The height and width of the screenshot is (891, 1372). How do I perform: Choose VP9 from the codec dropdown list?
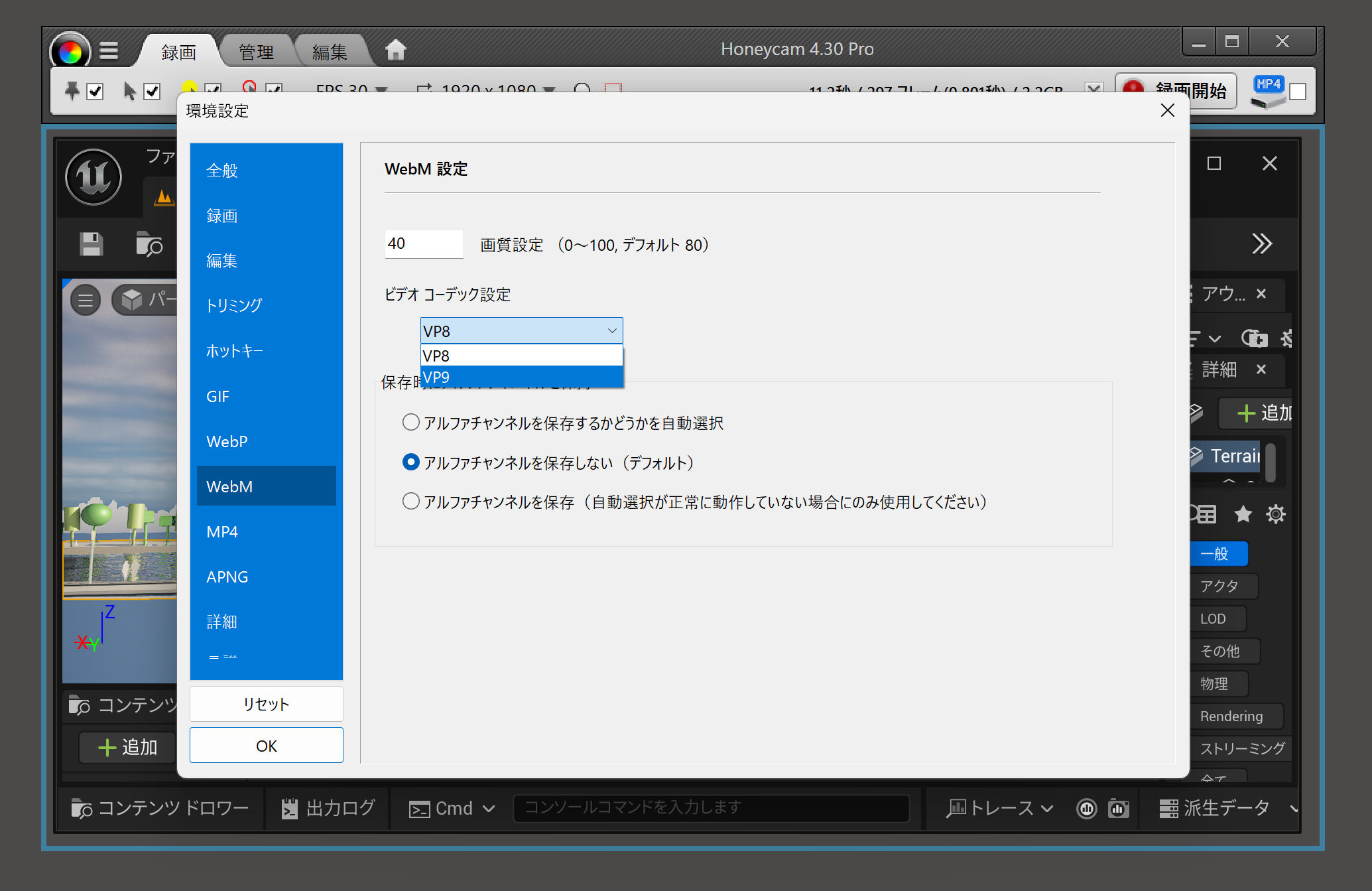coord(521,377)
